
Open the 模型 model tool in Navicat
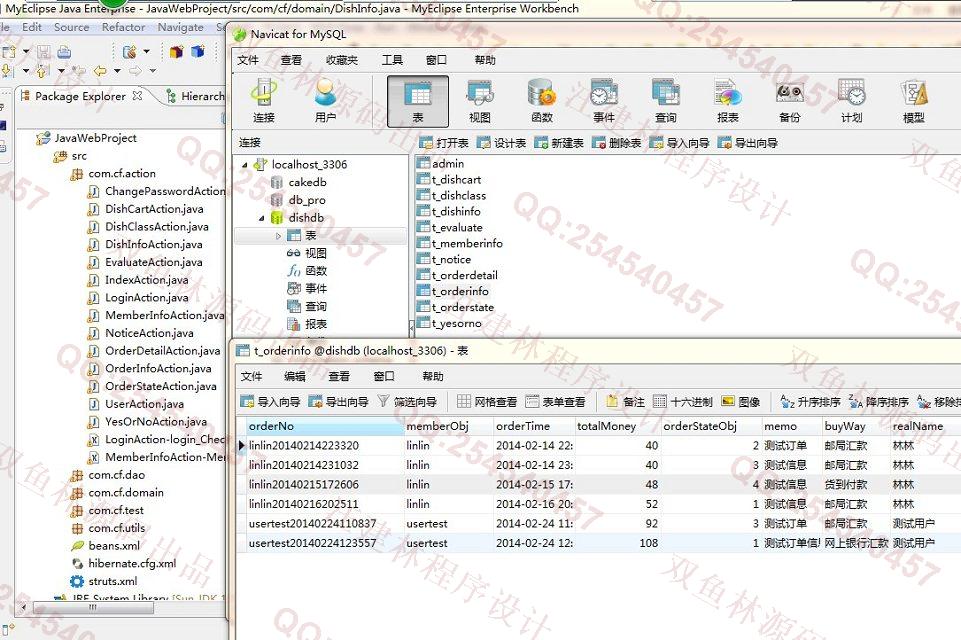(913, 101)
